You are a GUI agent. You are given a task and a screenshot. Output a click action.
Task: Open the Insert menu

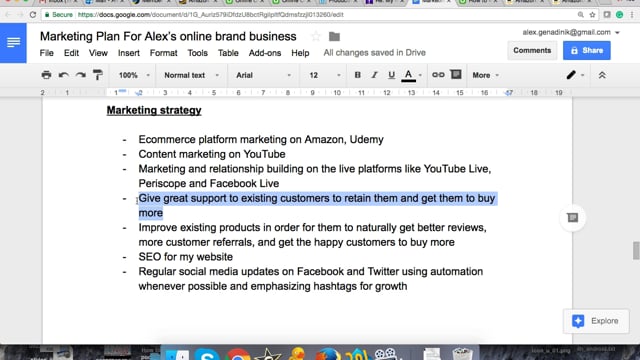tap(129, 53)
